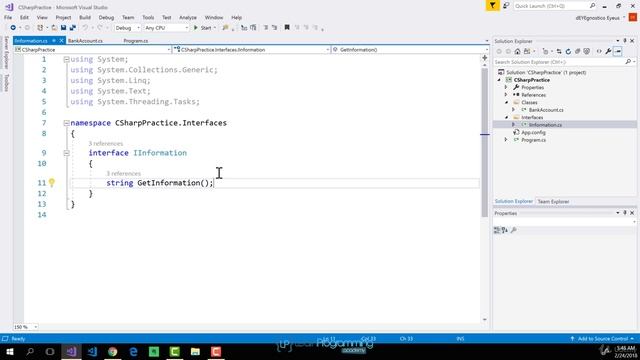Click Categorized icon in Properties panel
Viewport: 640px width, 360px height.
click(497, 230)
